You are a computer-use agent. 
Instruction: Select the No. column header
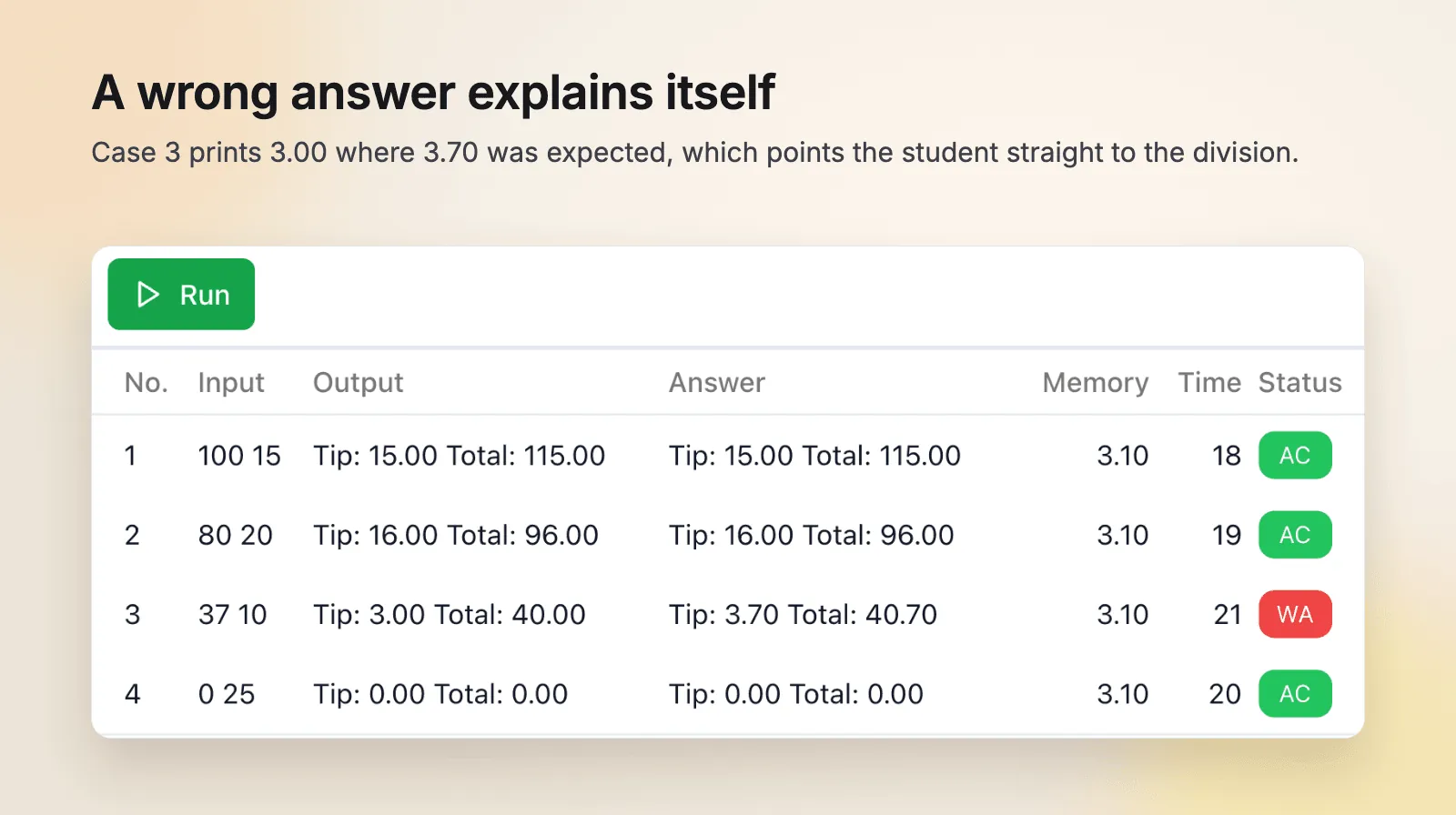pos(146,382)
